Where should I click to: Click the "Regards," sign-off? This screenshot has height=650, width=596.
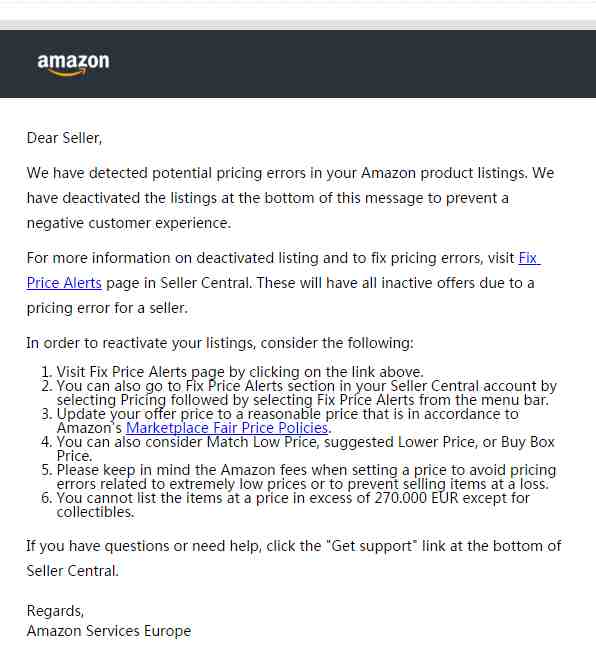point(55,611)
